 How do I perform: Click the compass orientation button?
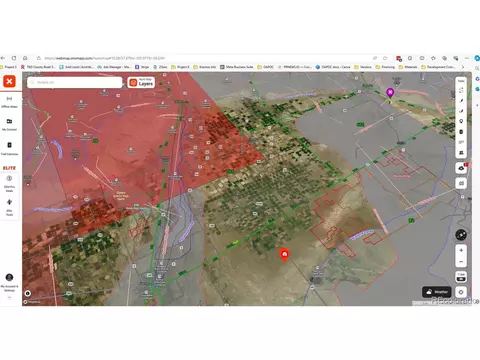pos(461,235)
